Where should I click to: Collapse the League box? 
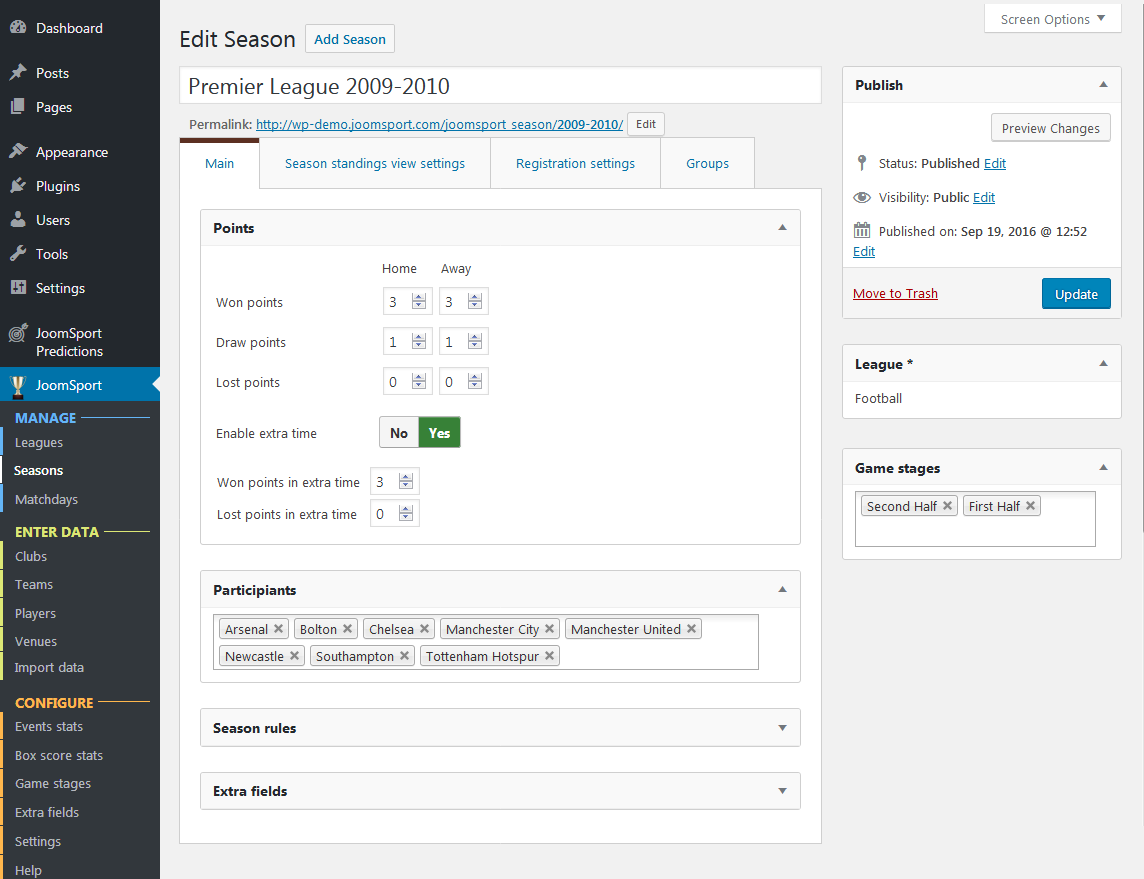1103,363
